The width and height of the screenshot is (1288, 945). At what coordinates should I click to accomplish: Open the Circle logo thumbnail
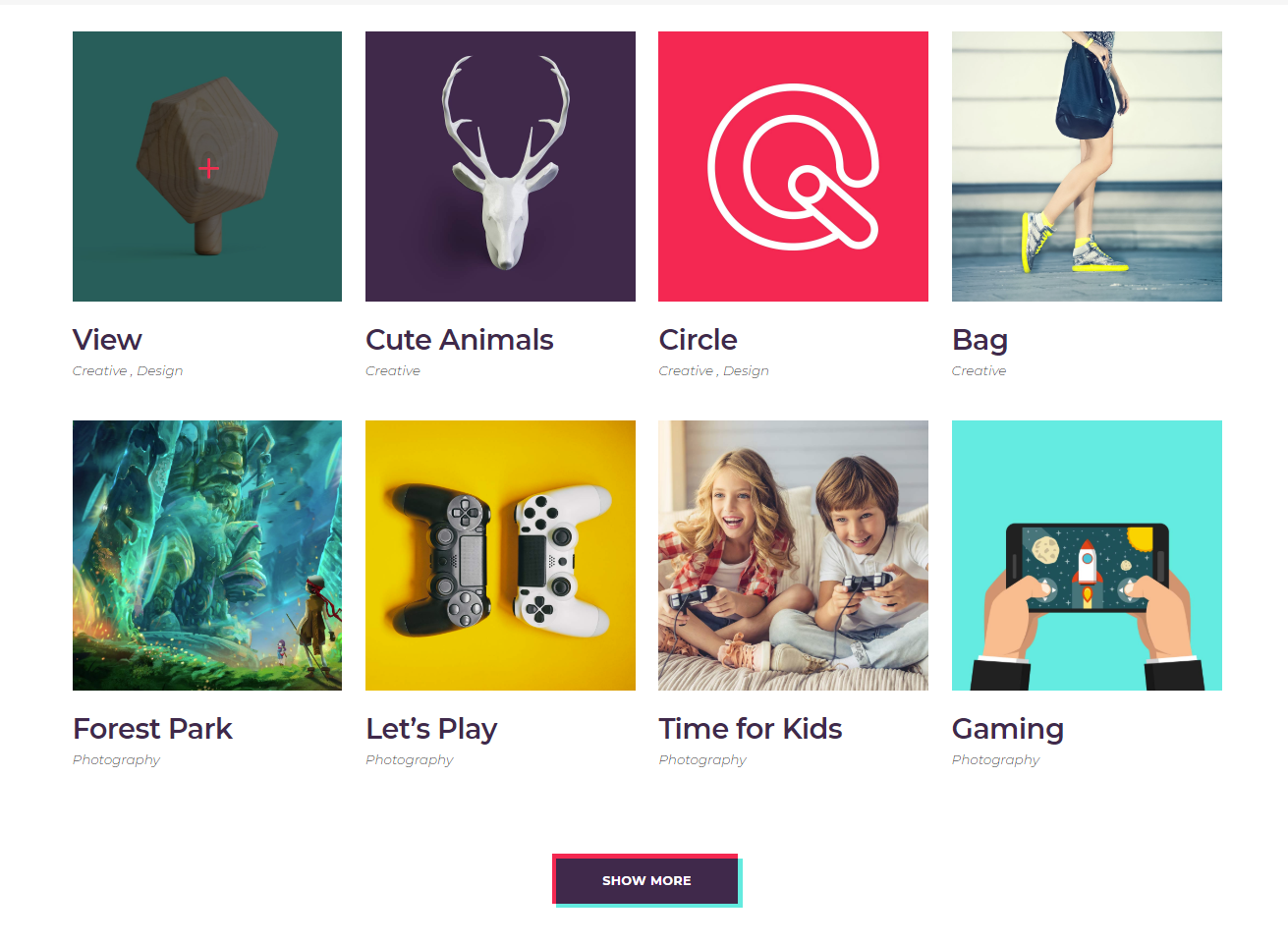point(793,166)
